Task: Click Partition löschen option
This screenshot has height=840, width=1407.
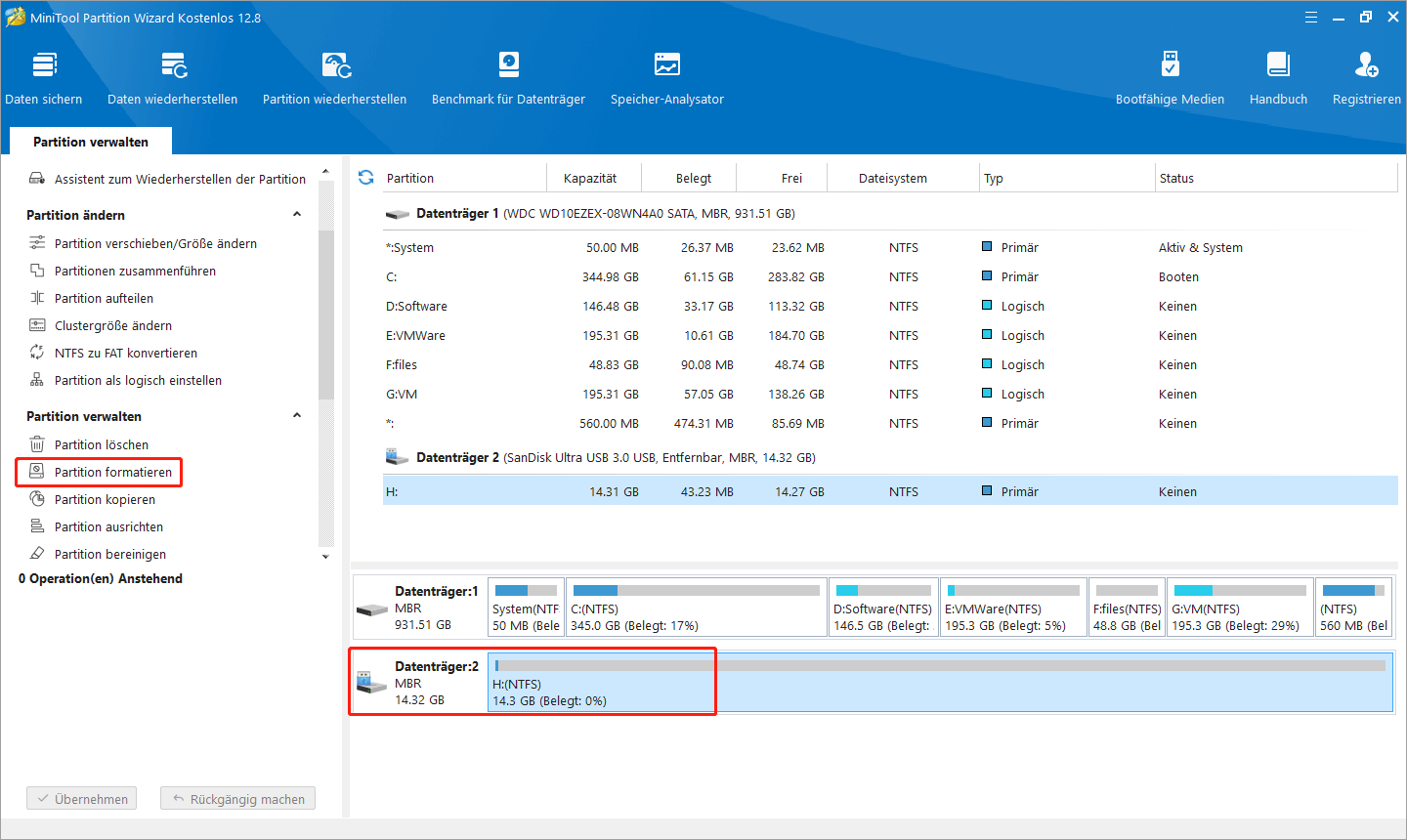Action: (x=102, y=445)
